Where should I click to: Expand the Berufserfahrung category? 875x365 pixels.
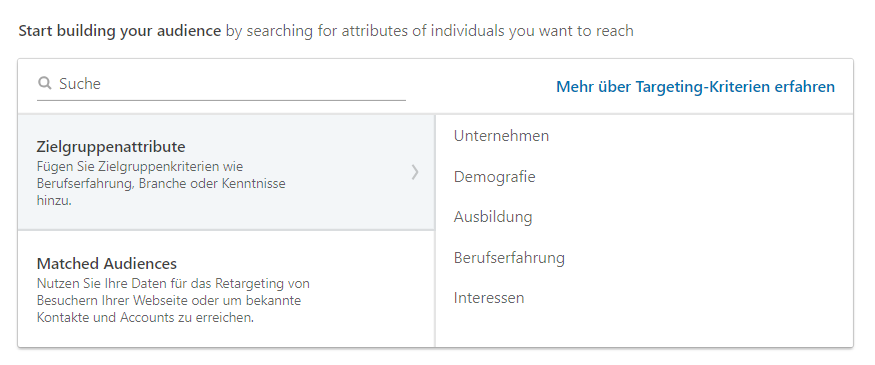509,257
